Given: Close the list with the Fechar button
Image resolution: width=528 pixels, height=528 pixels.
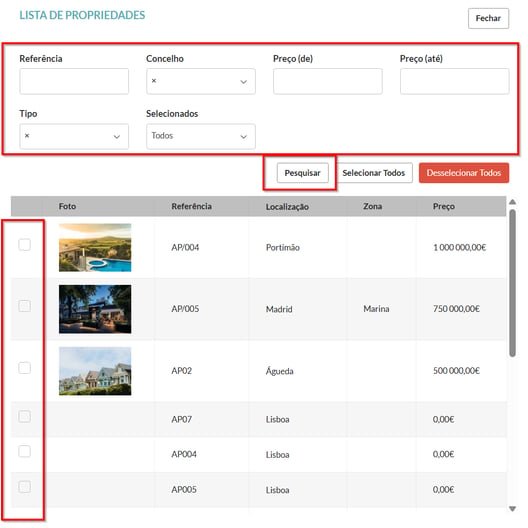Looking at the screenshot, I should 488,18.
